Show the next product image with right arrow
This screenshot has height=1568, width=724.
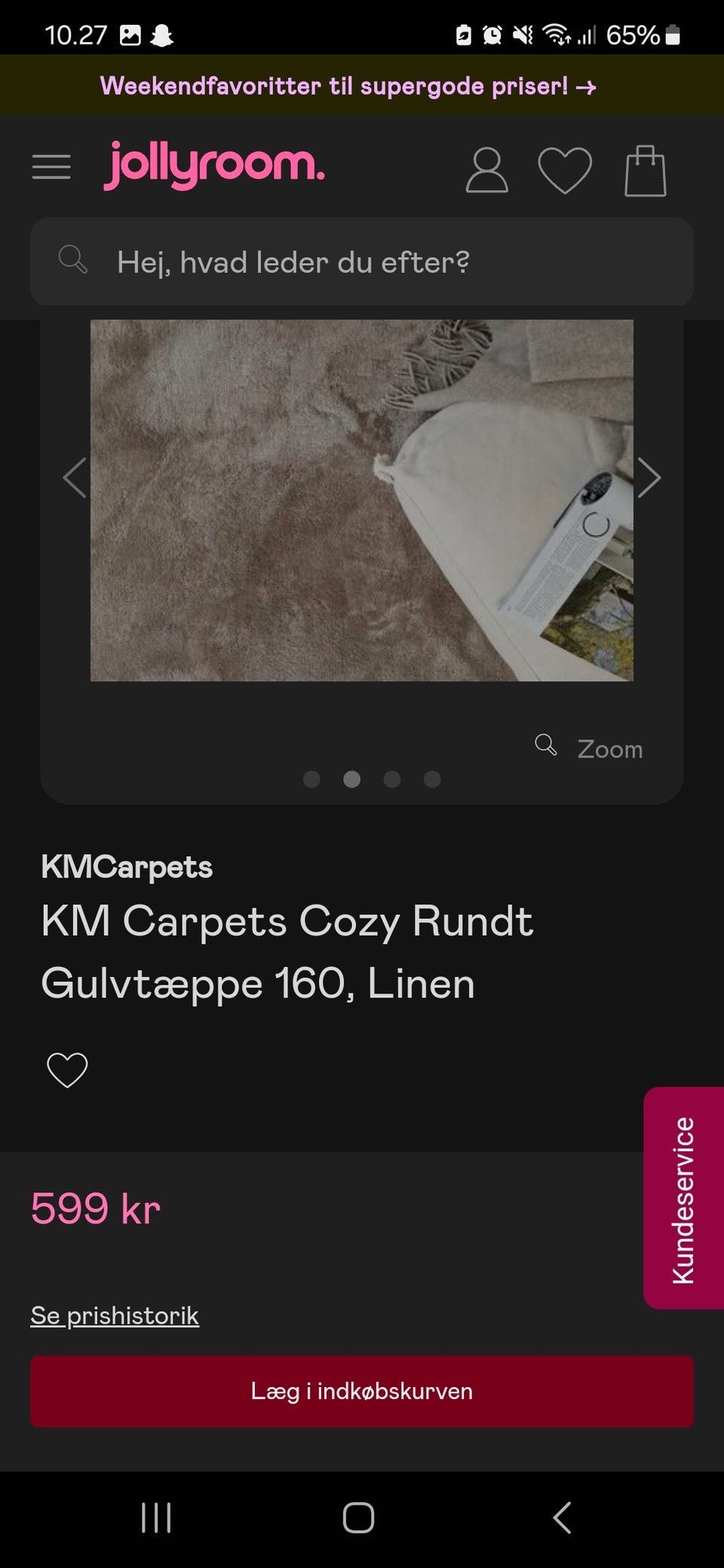649,478
